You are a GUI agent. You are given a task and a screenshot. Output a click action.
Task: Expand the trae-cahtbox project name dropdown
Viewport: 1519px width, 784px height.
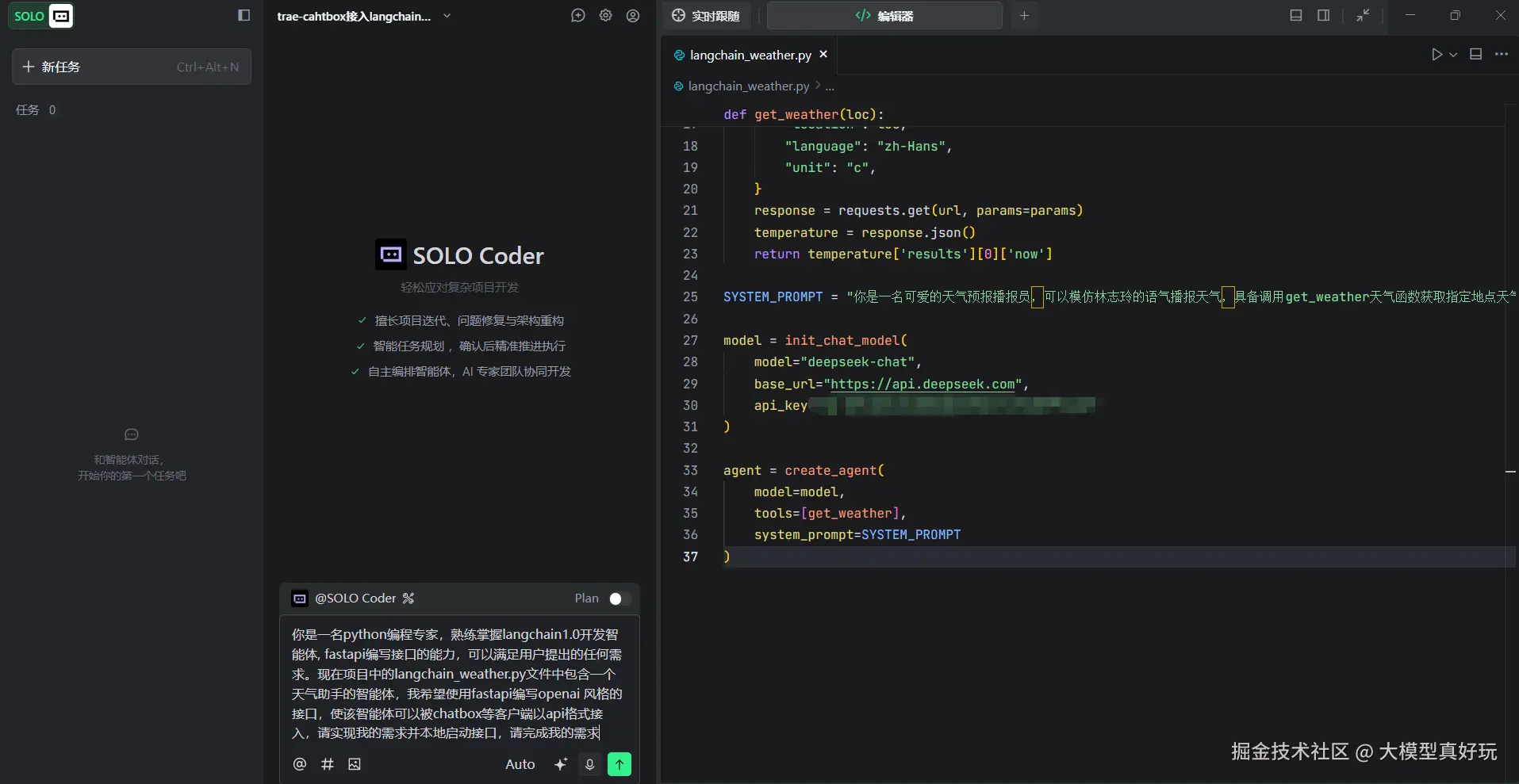tap(447, 16)
